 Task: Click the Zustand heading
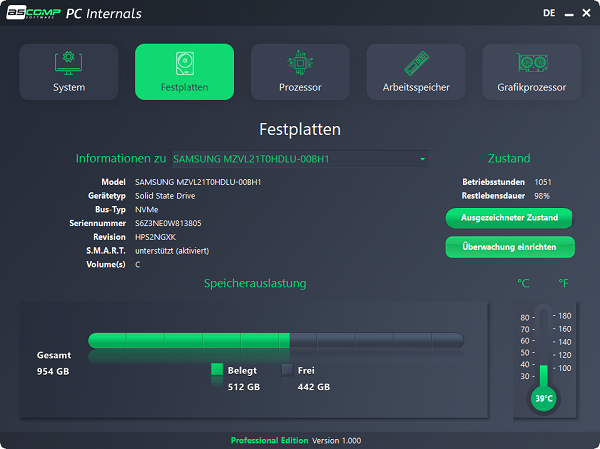pyautogui.click(x=509, y=158)
